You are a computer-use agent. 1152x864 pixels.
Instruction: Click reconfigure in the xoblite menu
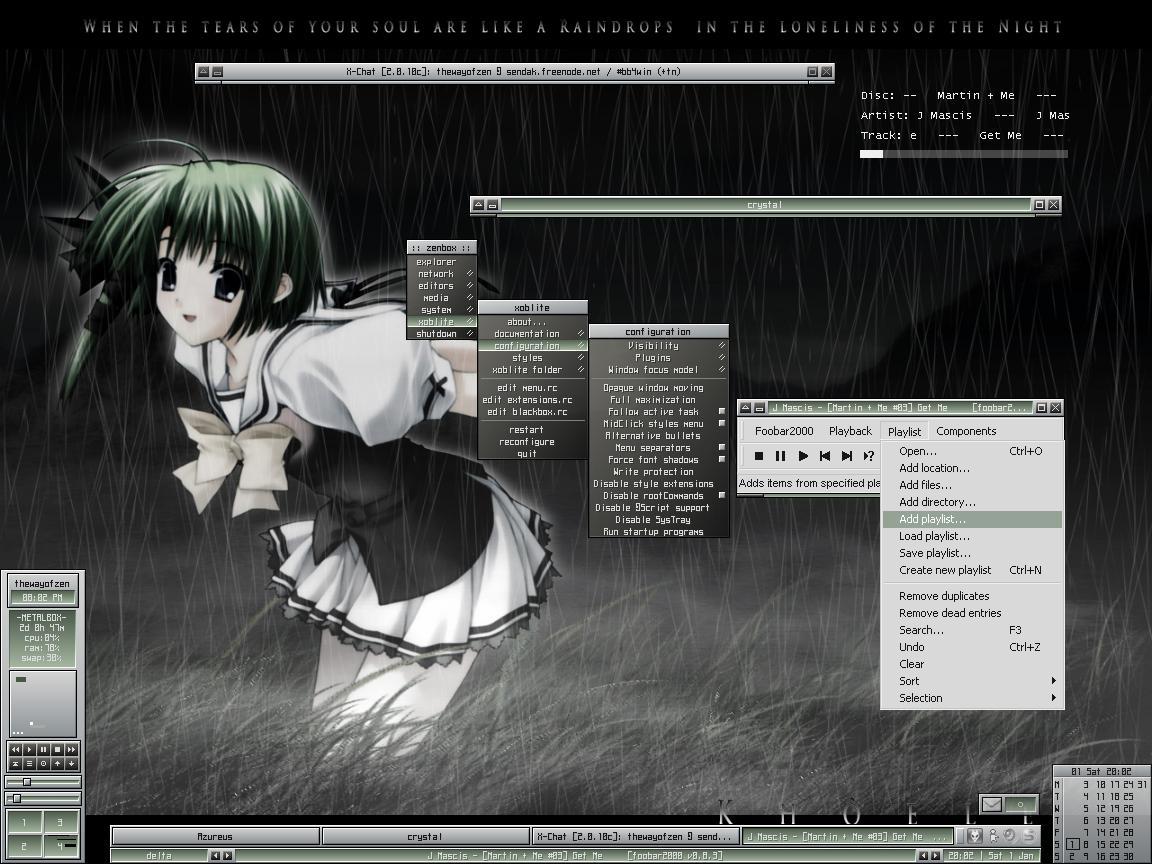533,442
